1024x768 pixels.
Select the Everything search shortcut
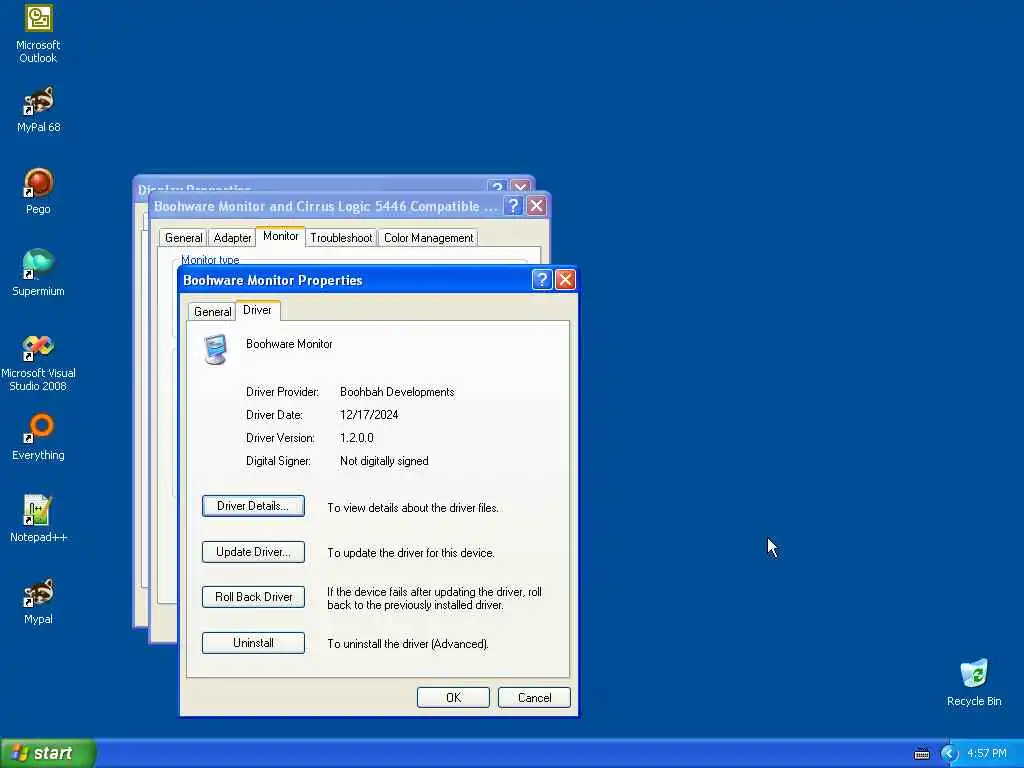[x=38, y=437]
